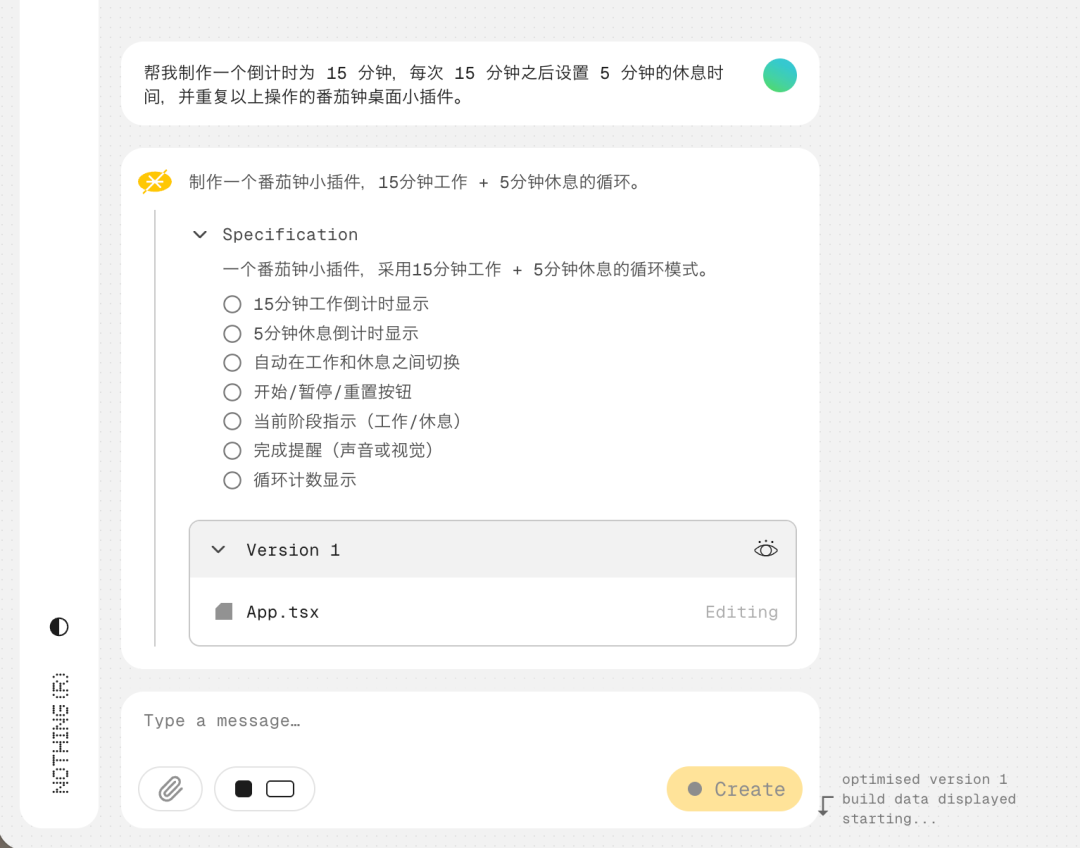
Task: Select the wide rectangle widget size icon
Action: point(280,789)
